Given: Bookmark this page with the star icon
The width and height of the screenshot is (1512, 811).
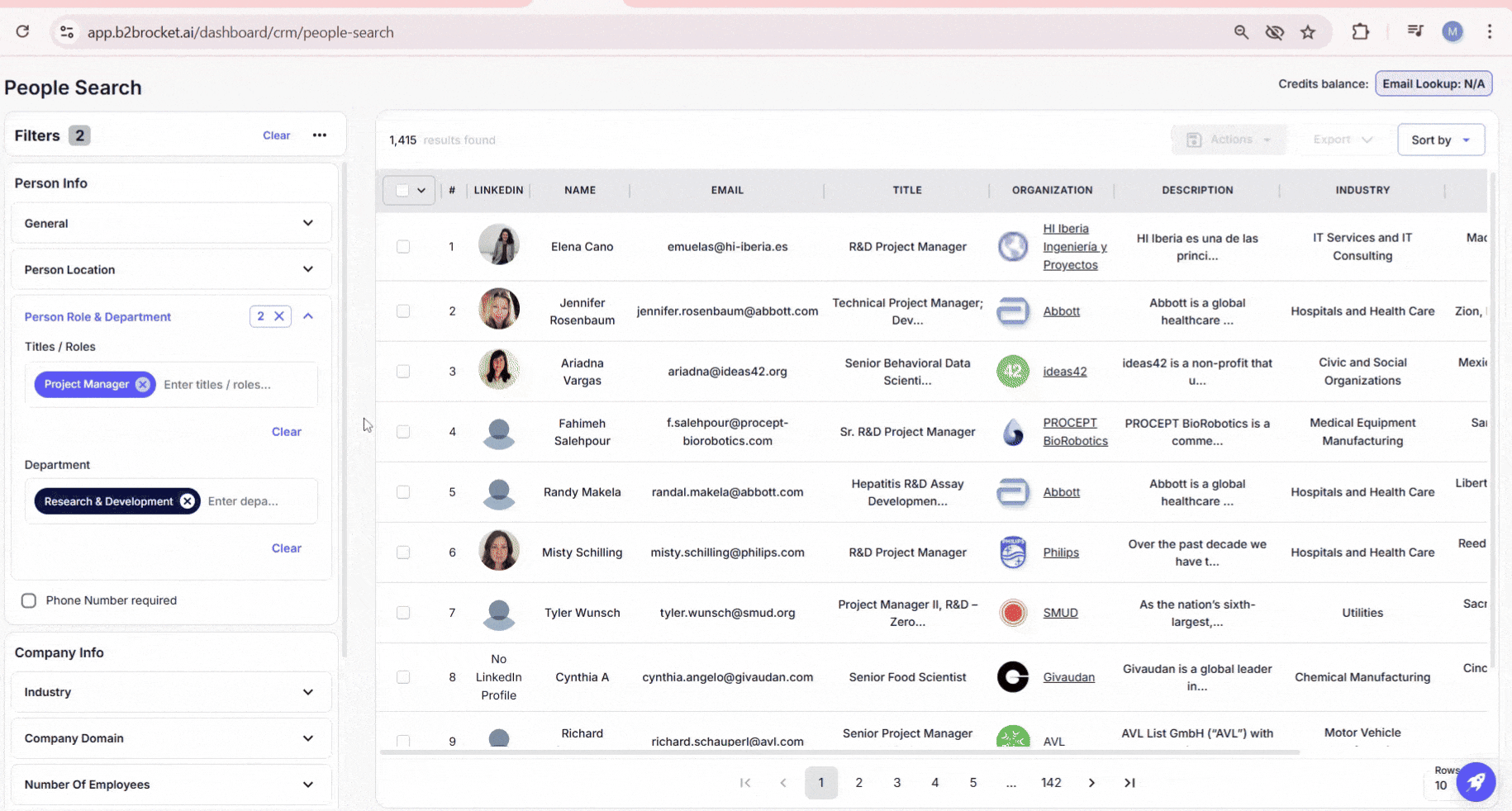Looking at the screenshot, I should 1308,32.
